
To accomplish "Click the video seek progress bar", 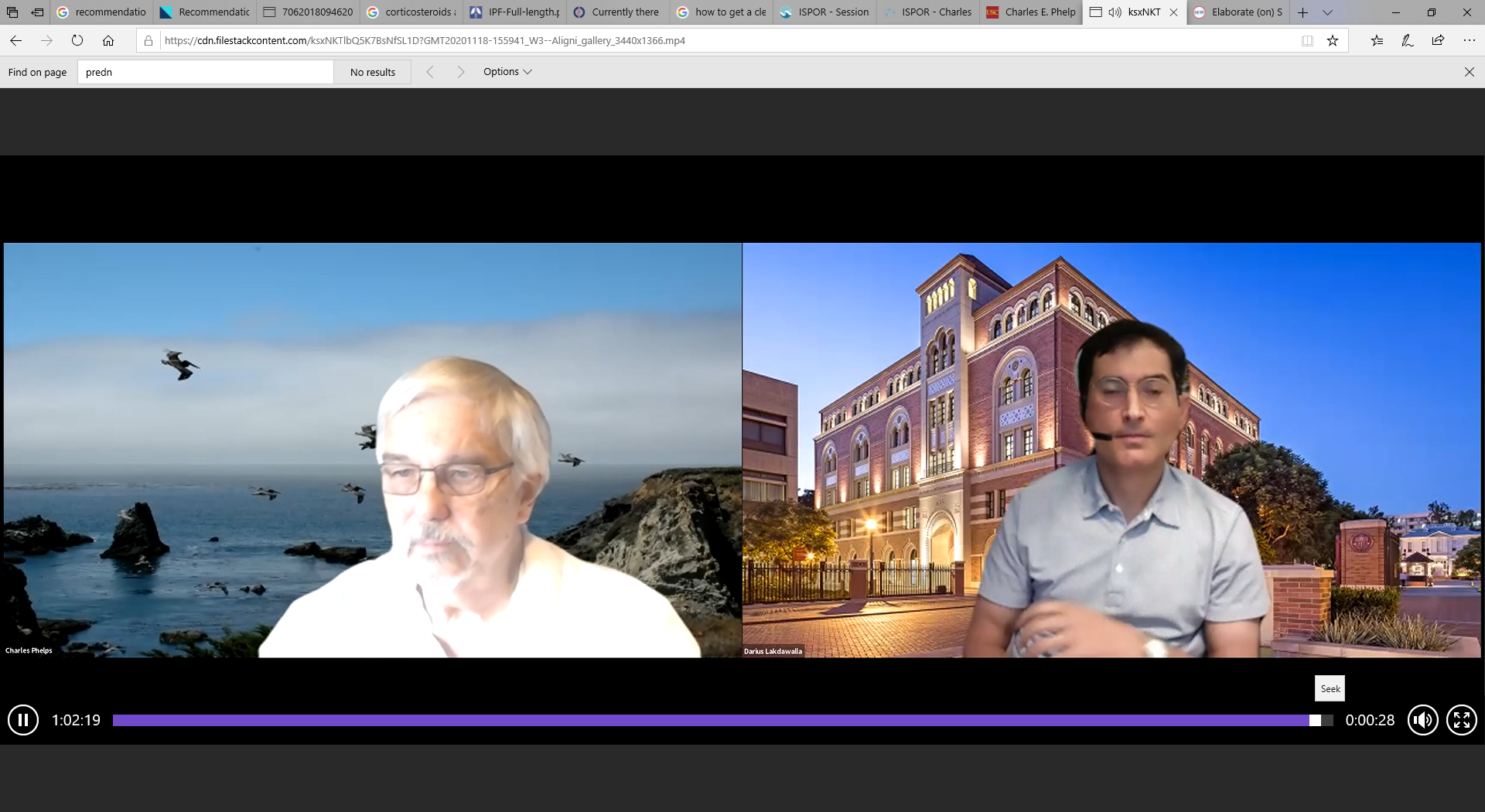I will (712, 720).
